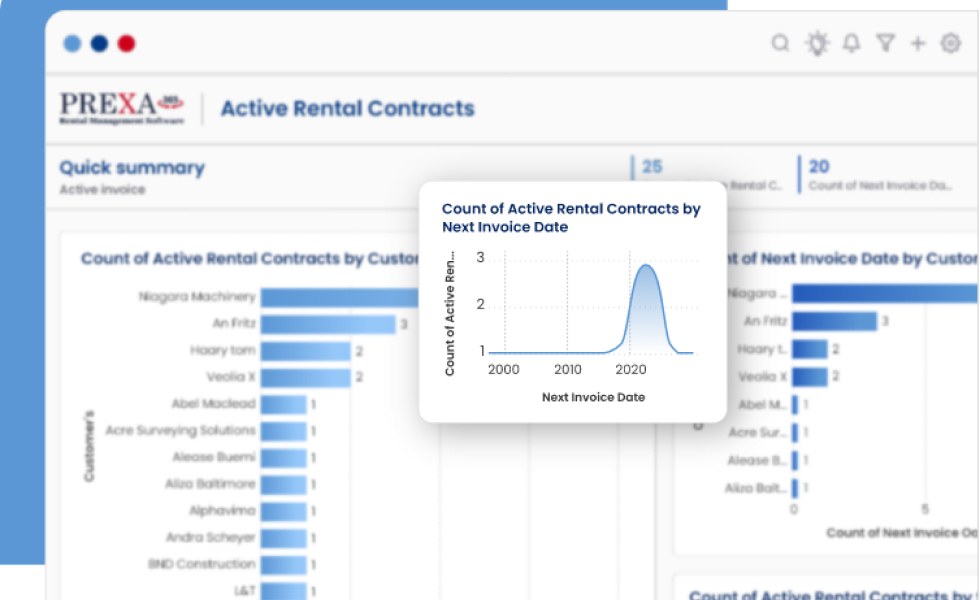
Task: Click the 2000 x-axis label
Action: (503, 369)
